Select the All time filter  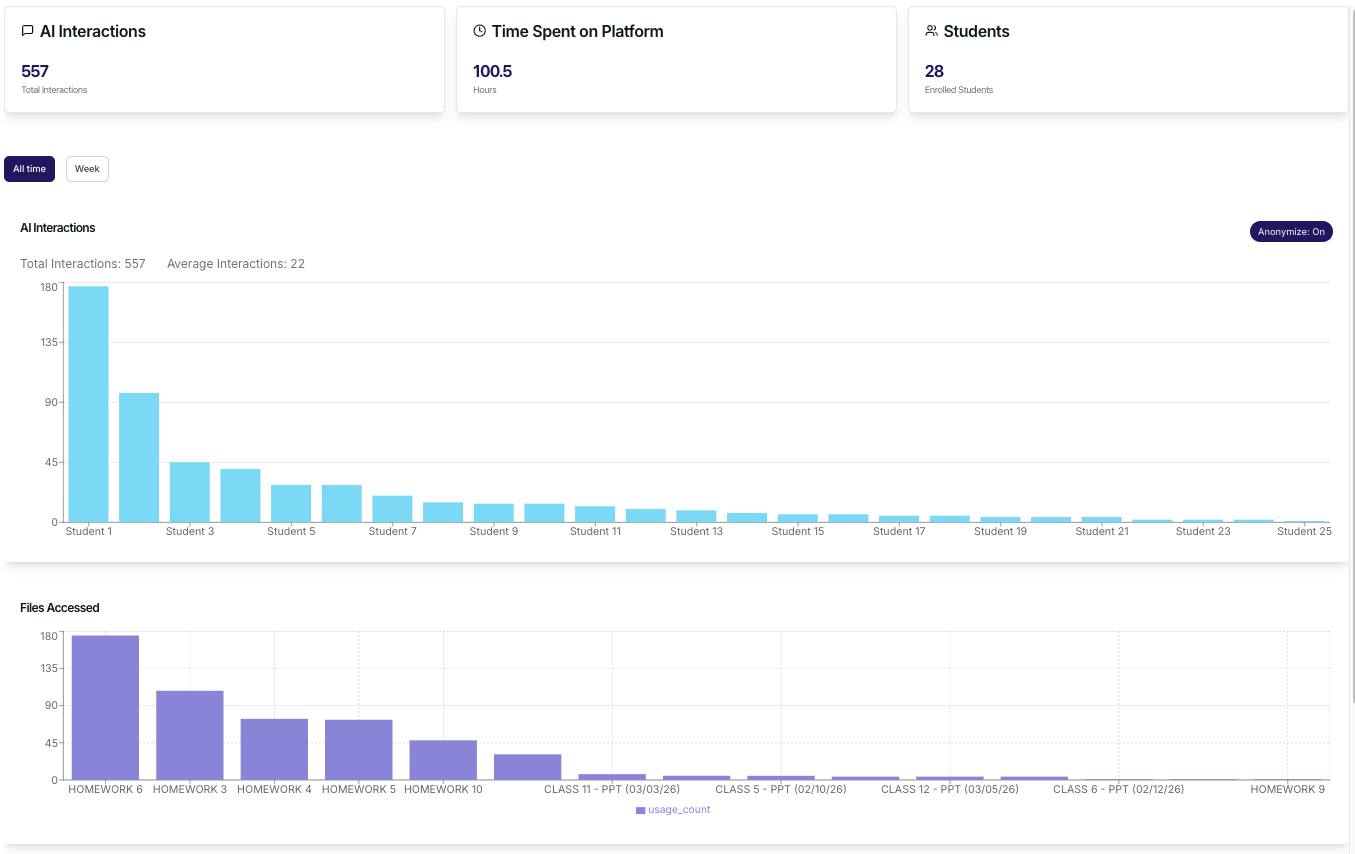[x=29, y=169]
